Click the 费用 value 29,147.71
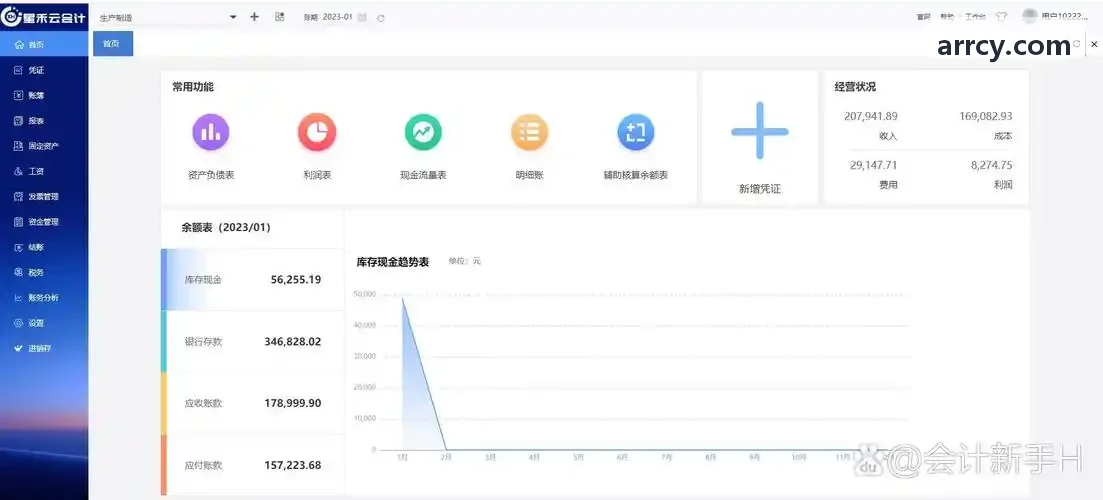The width and height of the screenshot is (1103, 500). 874,166
